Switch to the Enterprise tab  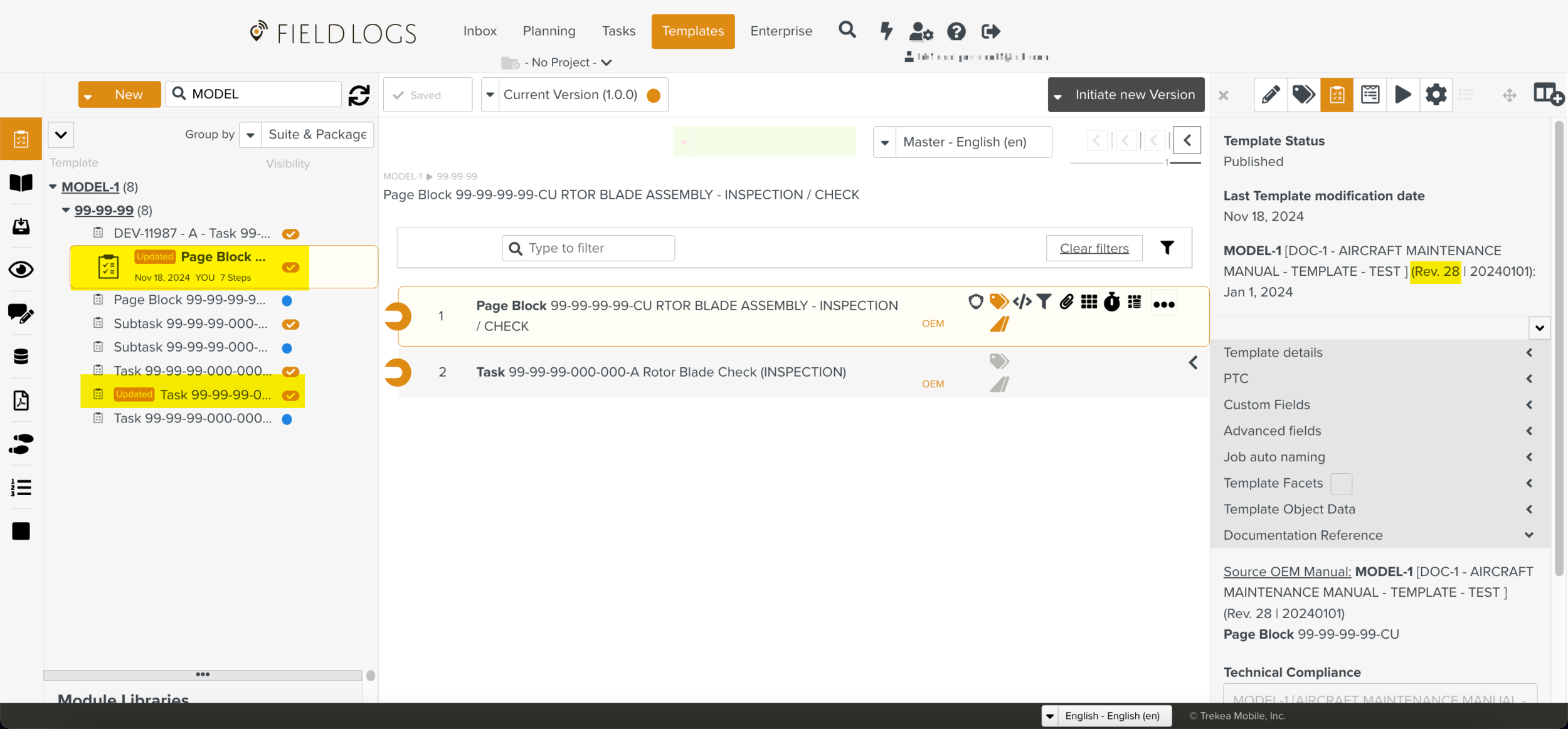click(781, 31)
